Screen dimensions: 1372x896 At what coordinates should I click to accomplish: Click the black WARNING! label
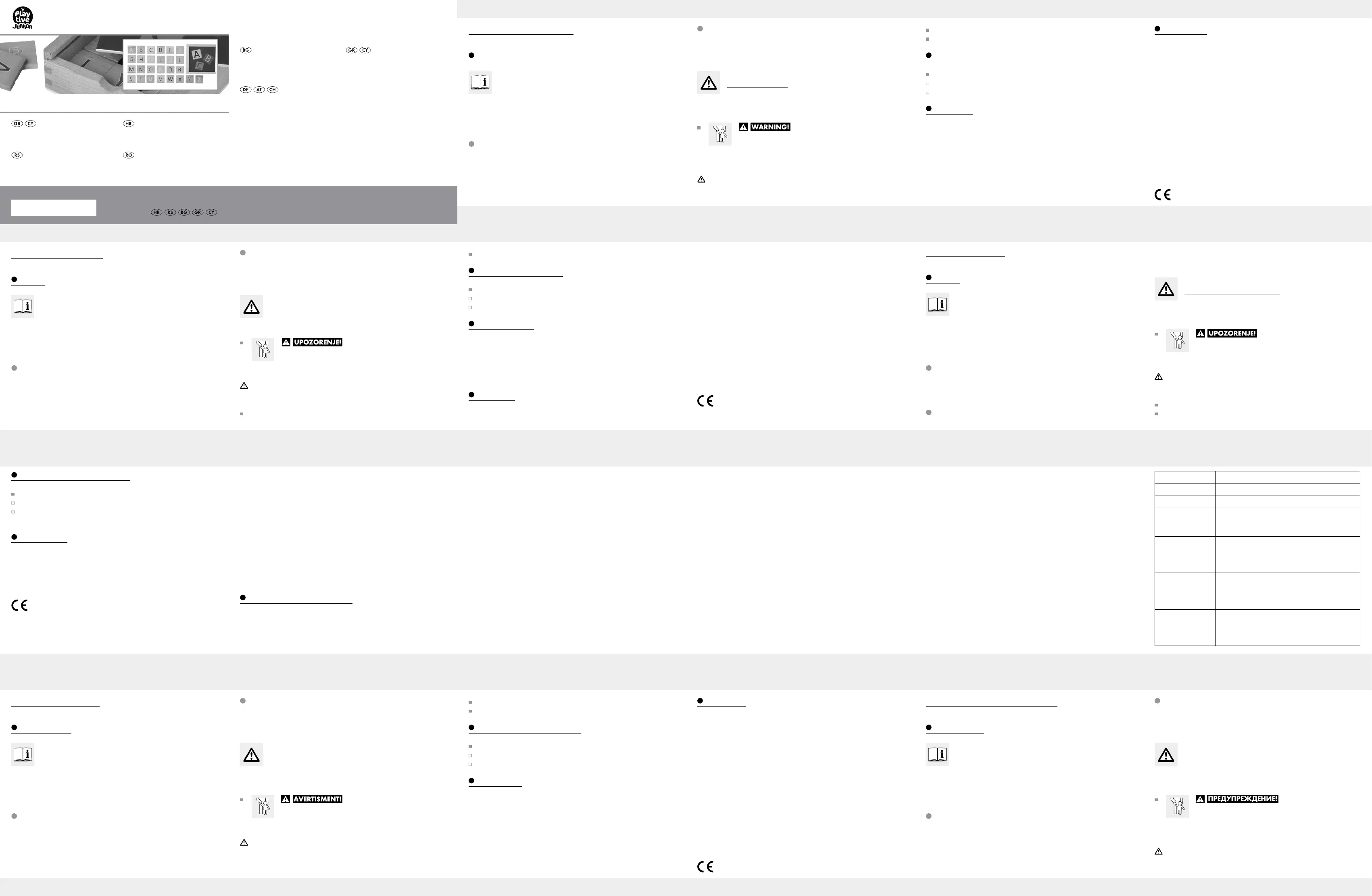(x=770, y=127)
